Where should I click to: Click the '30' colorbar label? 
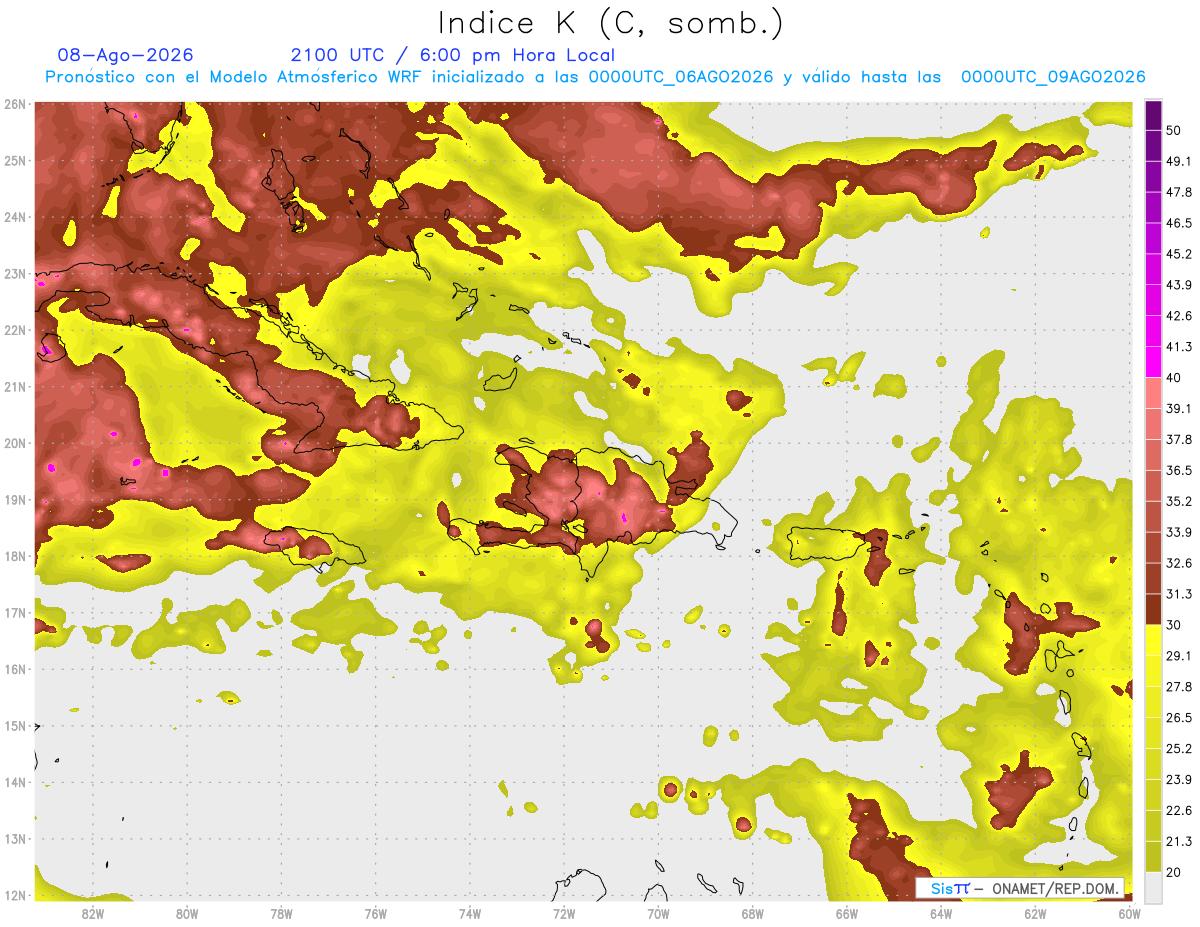coord(1175,624)
